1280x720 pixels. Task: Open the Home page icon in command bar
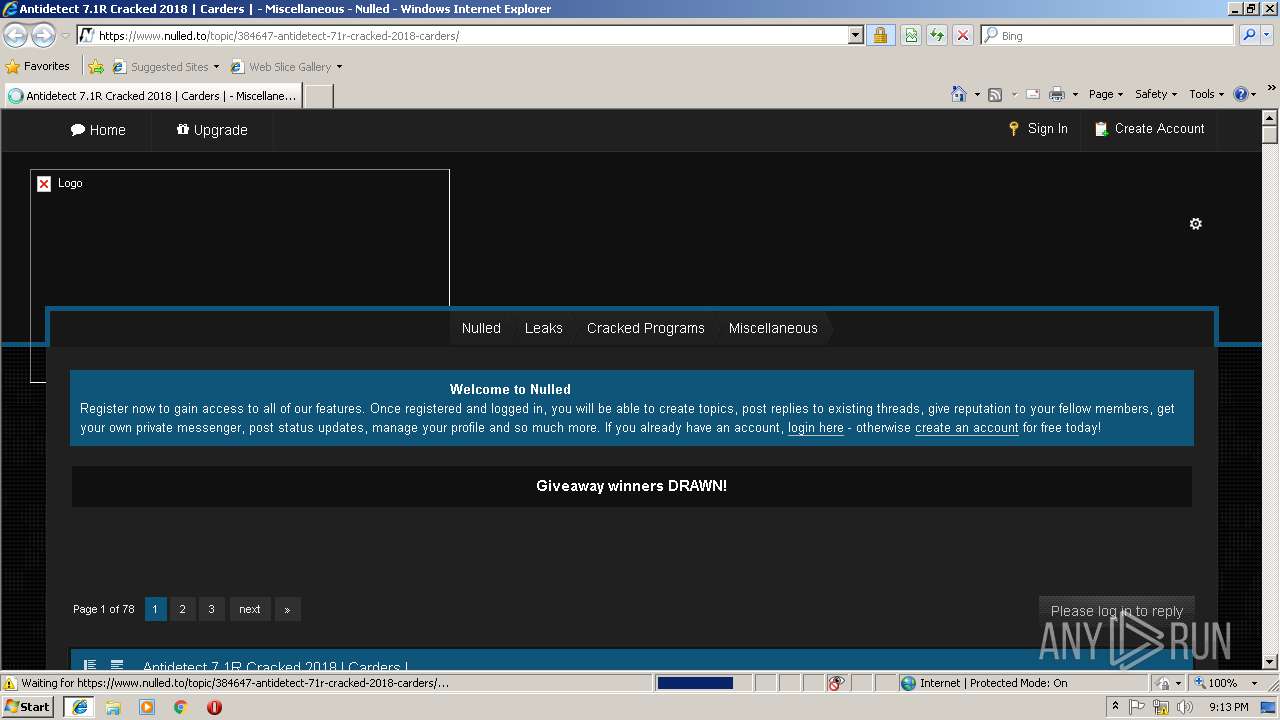pos(959,94)
